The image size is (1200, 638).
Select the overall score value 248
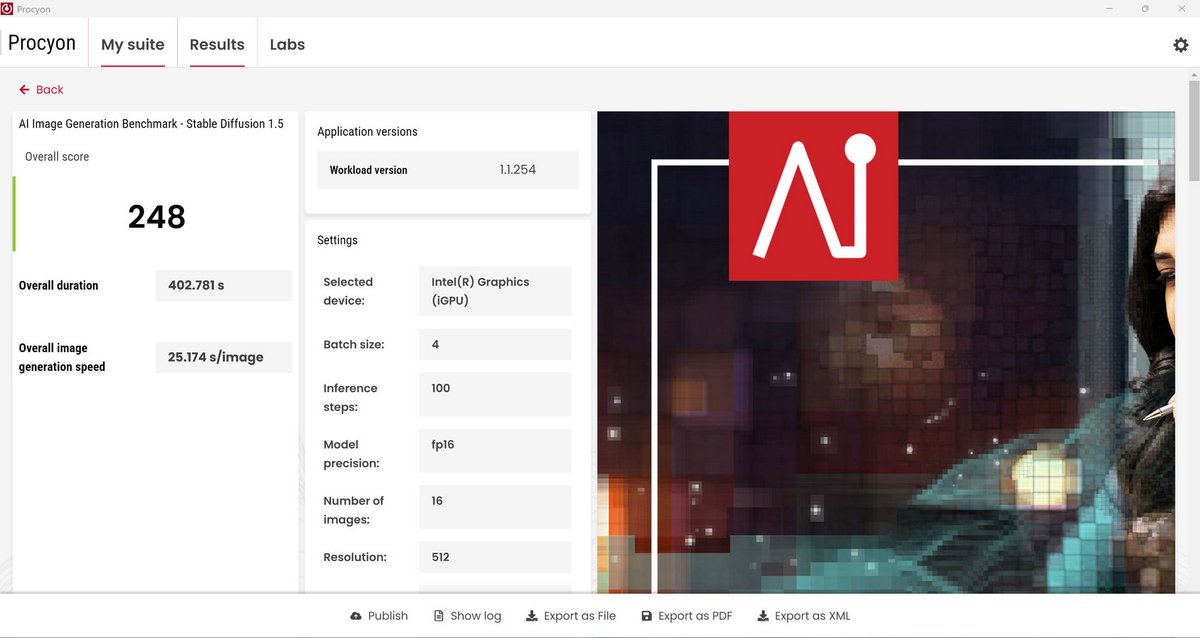(157, 217)
